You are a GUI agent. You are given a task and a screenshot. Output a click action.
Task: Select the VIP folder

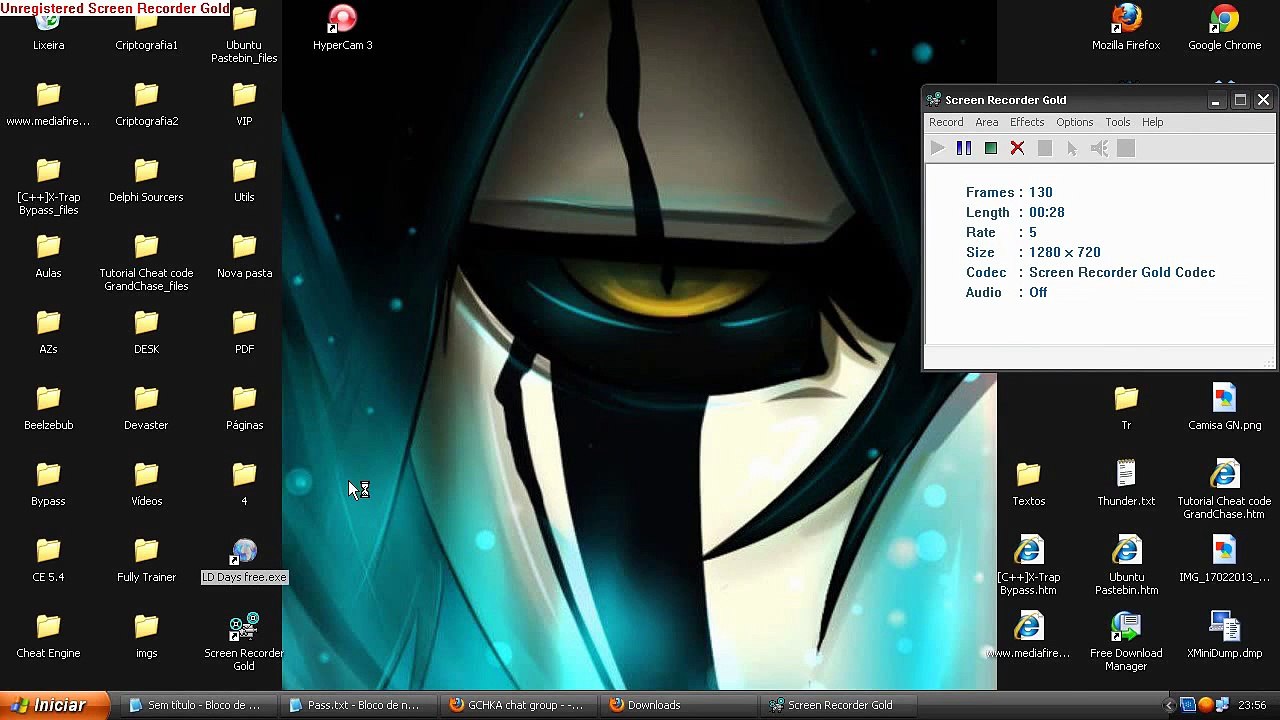pyautogui.click(x=244, y=104)
